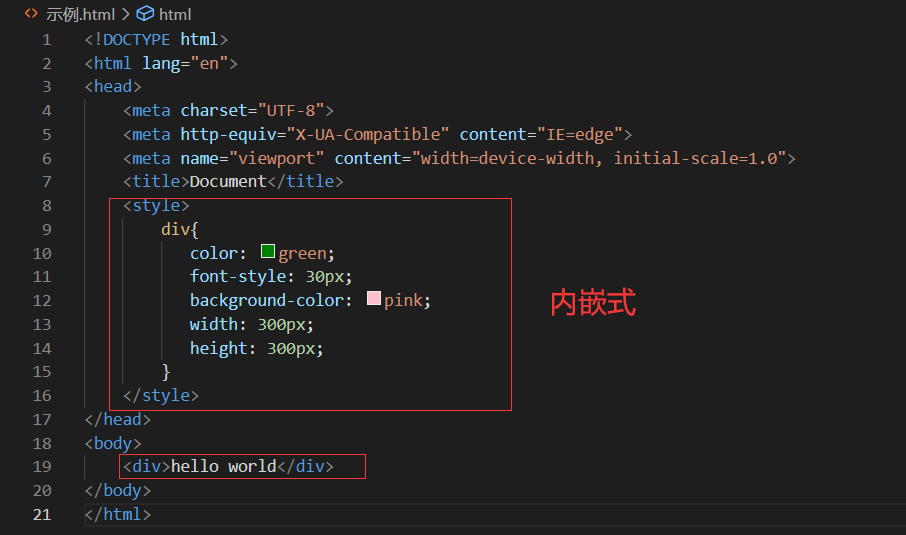
Task: Click the closing body tag
Action: (x=118, y=491)
